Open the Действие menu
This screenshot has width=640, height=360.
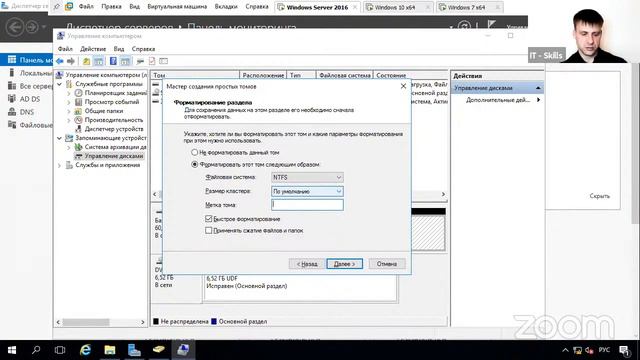(x=93, y=49)
